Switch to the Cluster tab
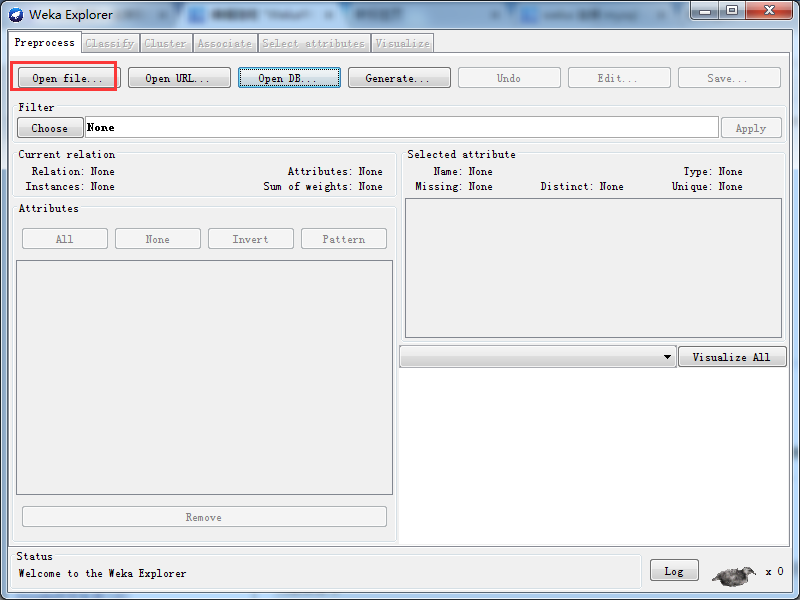Viewport: 800px width, 600px height. pyautogui.click(x=165, y=43)
